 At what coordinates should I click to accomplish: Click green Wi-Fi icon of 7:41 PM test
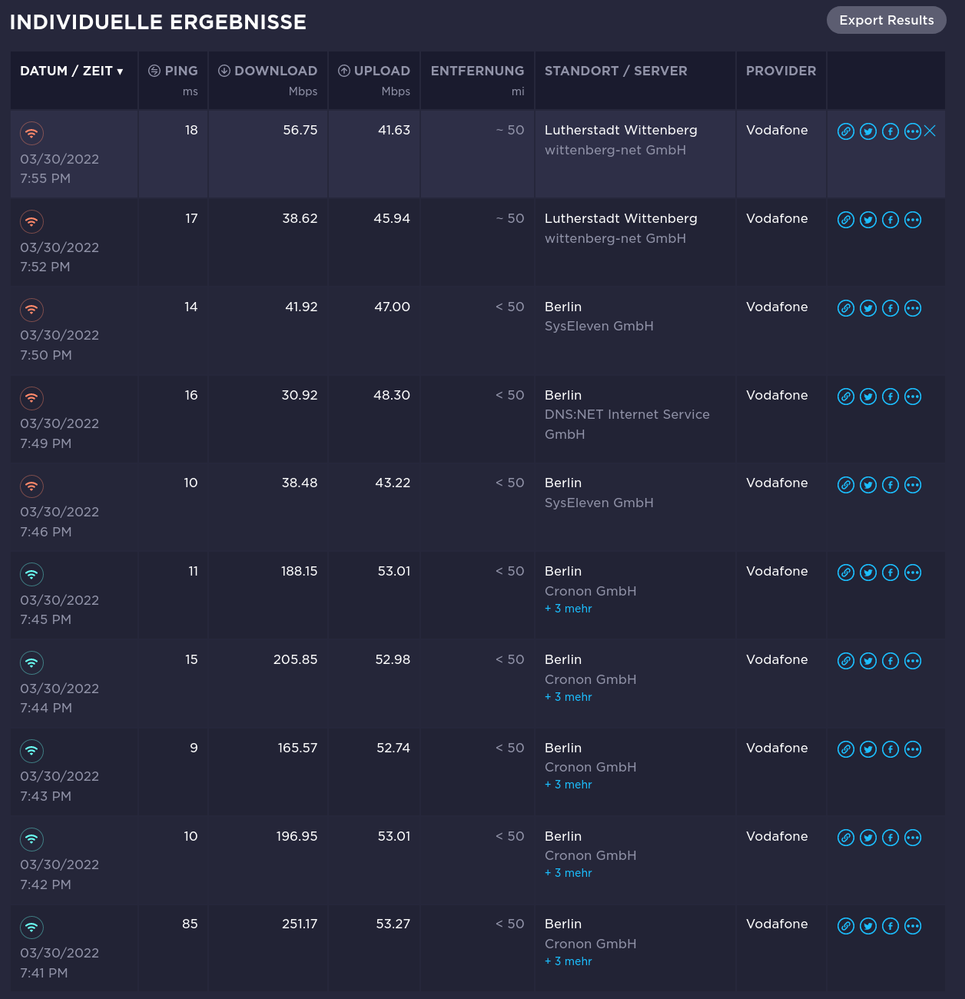(32, 927)
